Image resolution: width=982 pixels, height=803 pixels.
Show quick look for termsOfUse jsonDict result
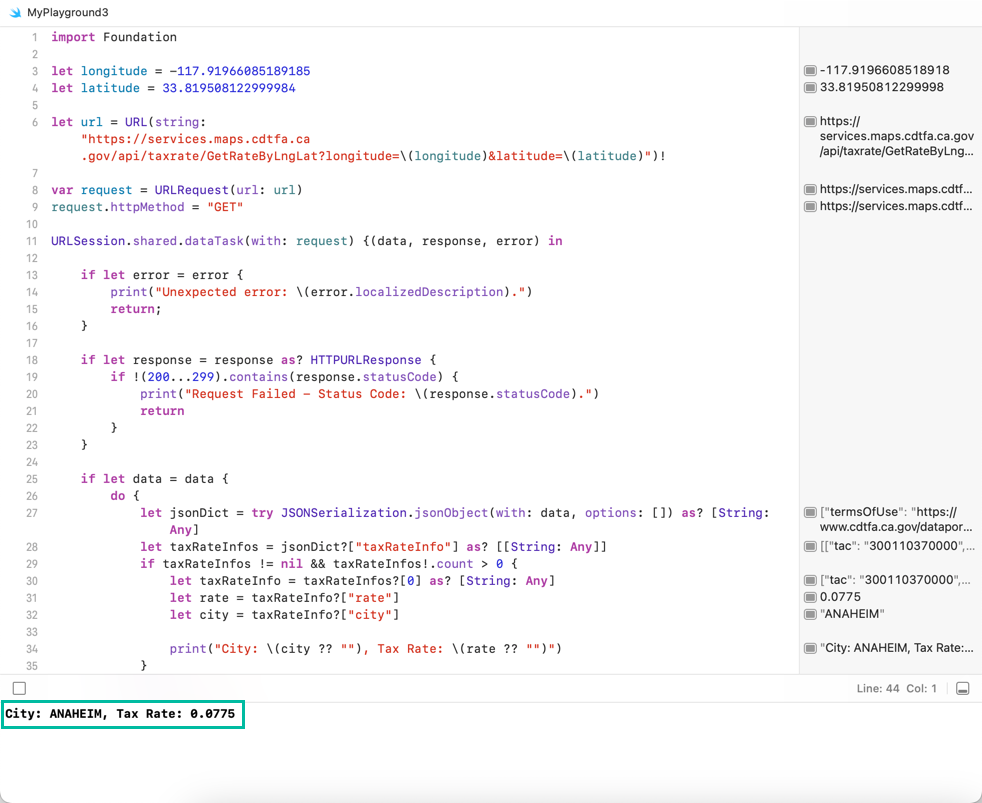810,512
